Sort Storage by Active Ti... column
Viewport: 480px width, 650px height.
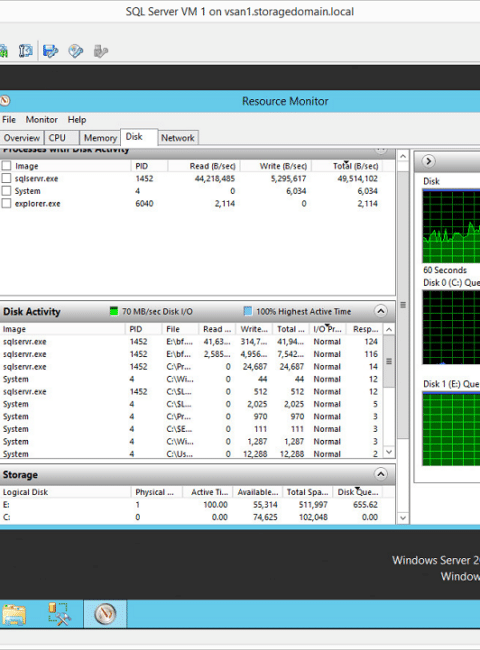(207, 492)
